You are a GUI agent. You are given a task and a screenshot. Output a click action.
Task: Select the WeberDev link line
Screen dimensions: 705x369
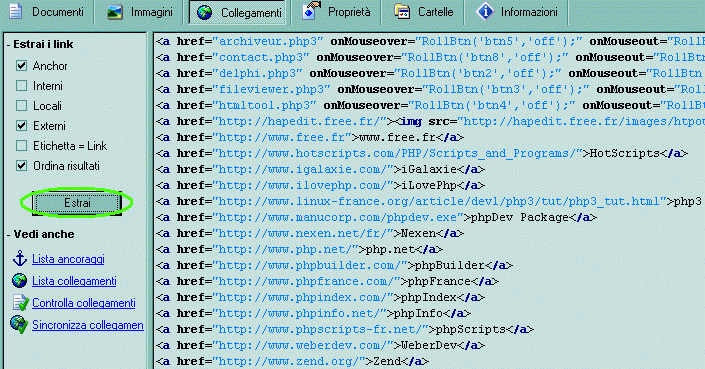click(320, 346)
